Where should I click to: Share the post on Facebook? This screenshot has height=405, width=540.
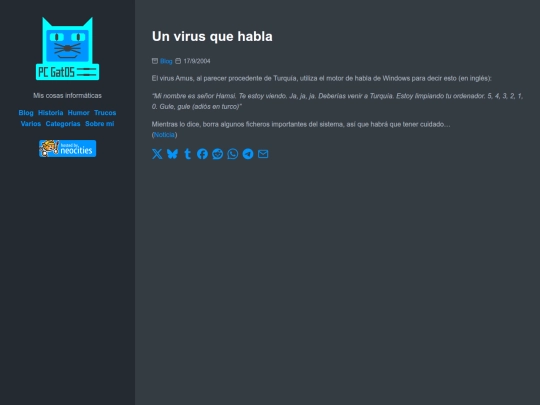click(x=202, y=154)
